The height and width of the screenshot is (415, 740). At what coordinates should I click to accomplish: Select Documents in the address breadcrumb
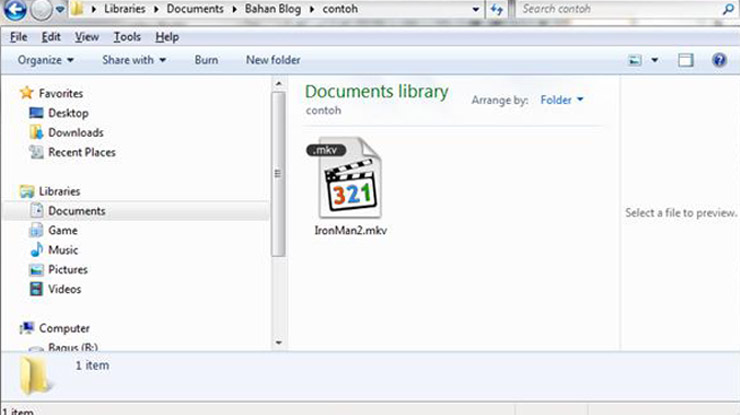[x=195, y=8]
